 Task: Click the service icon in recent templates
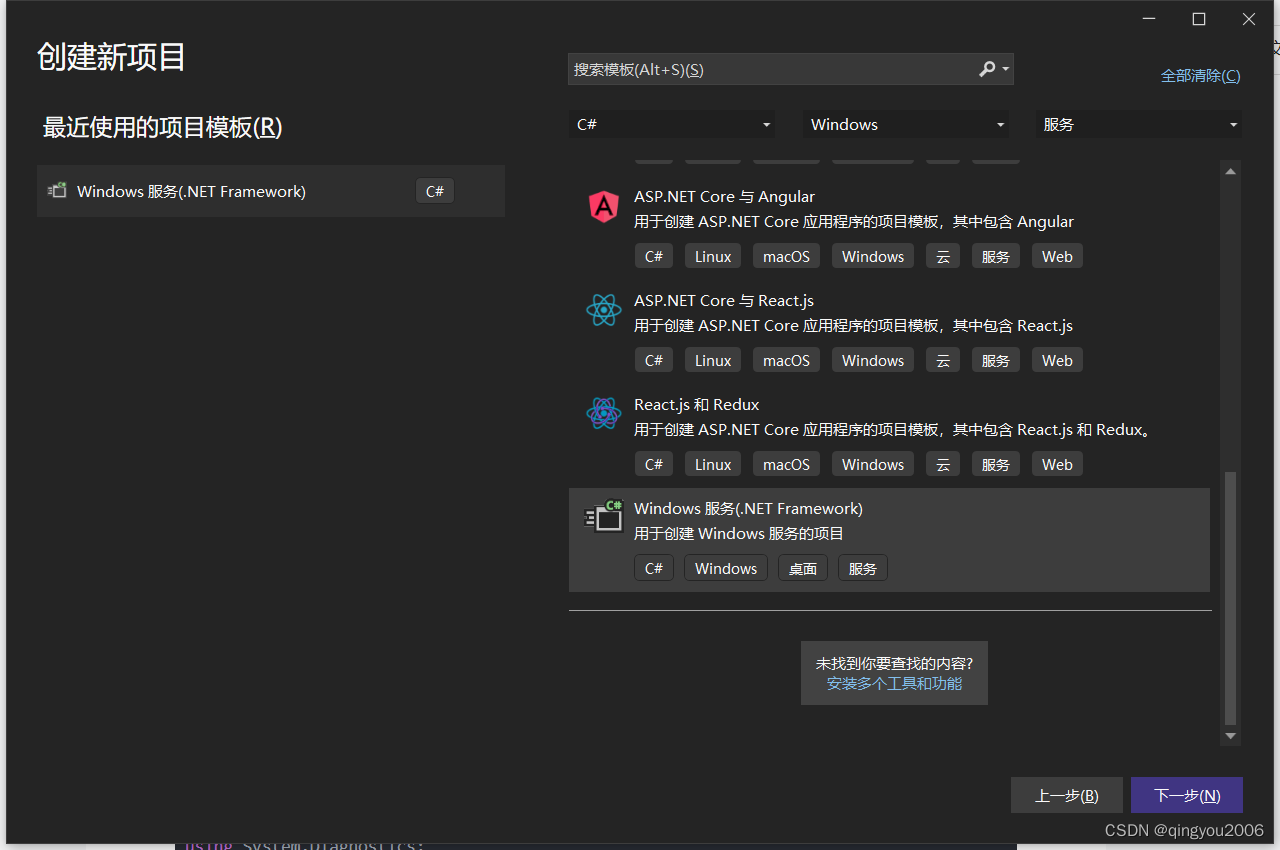point(57,190)
